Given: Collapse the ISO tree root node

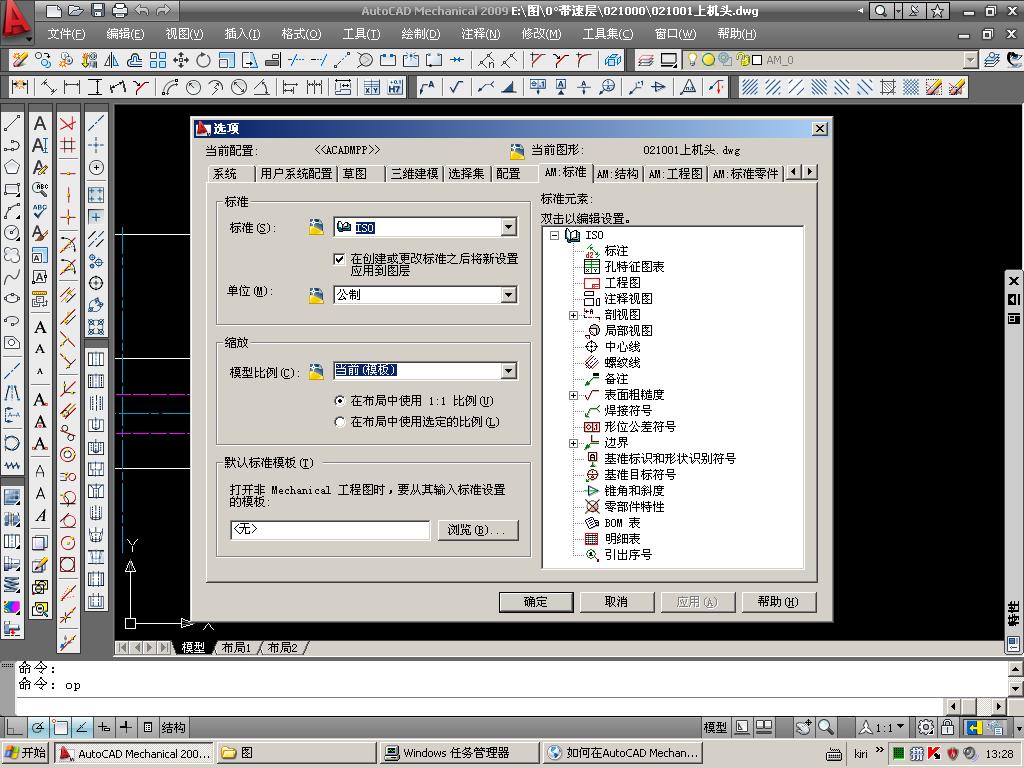Looking at the screenshot, I should coord(554,235).
